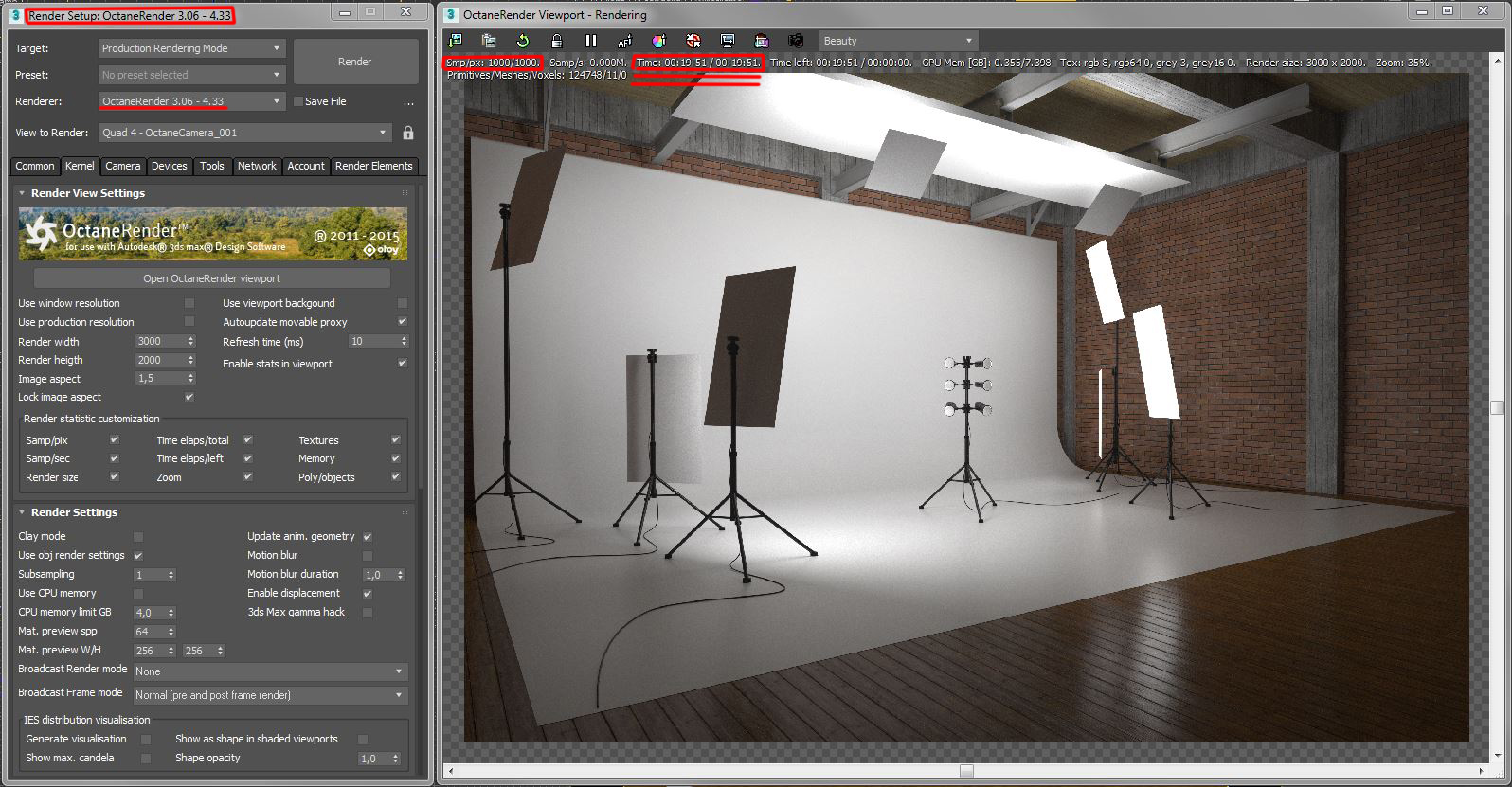Screen dimensions: 1512x787
Task: Toggle the Save File checkbox
Action: pyautogui.click(x=298, y=101)
